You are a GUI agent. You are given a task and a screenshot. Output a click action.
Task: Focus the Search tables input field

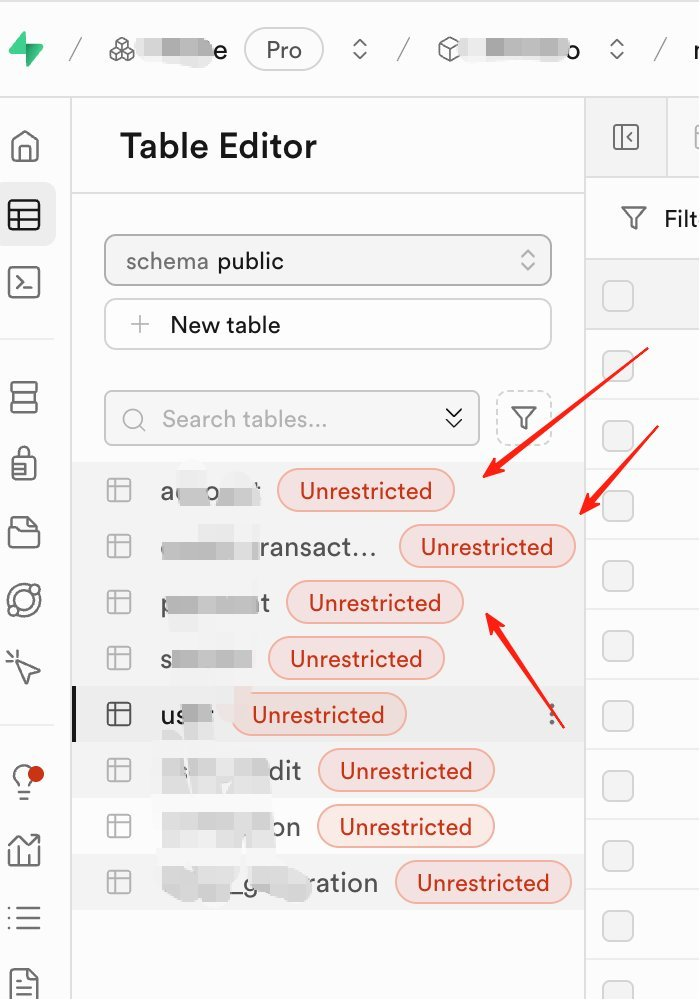tap(270, 418)
